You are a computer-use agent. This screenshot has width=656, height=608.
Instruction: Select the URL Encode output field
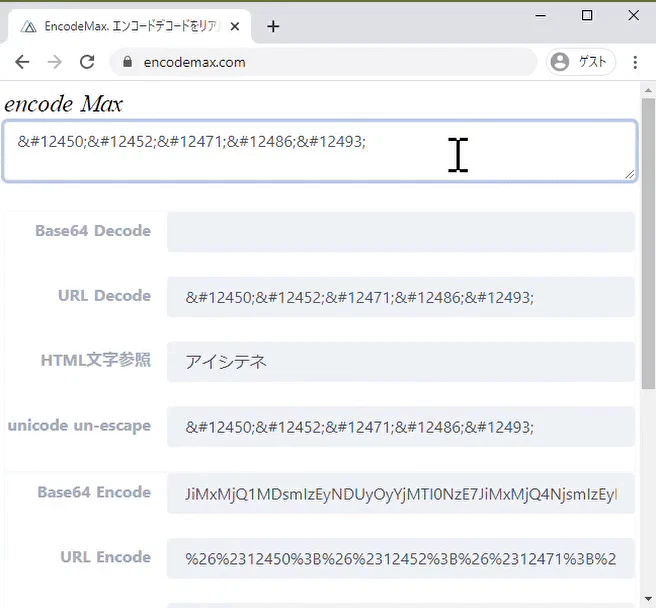pyautogui.click(x=401, y=558)
